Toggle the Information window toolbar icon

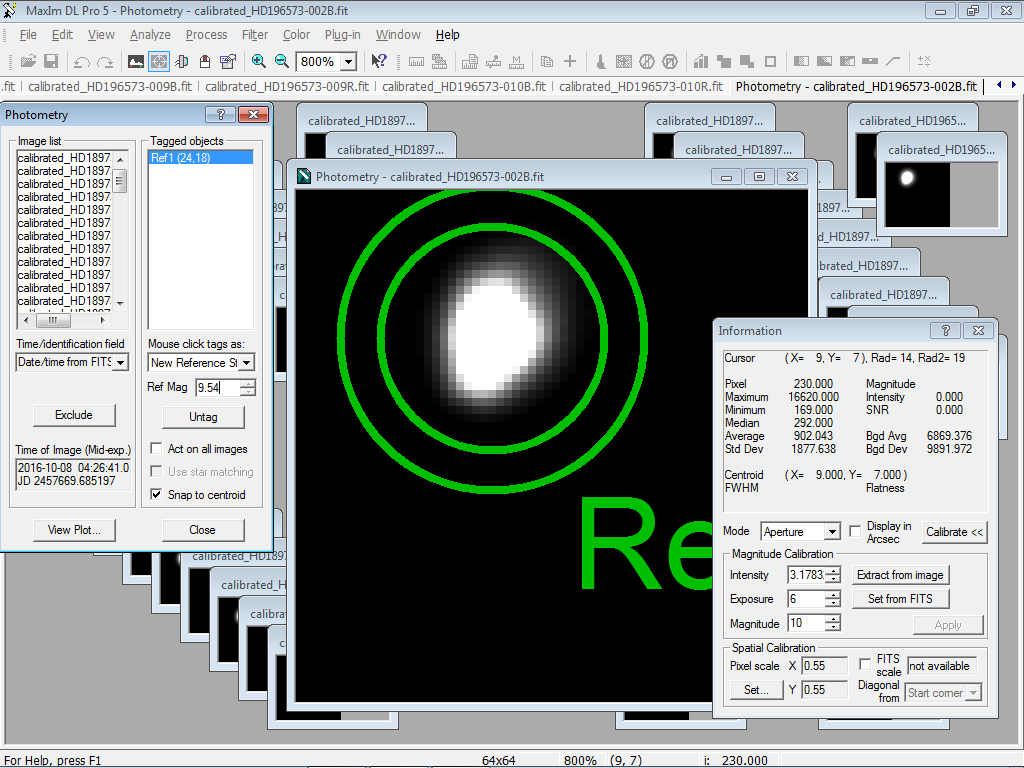[158, 61]
